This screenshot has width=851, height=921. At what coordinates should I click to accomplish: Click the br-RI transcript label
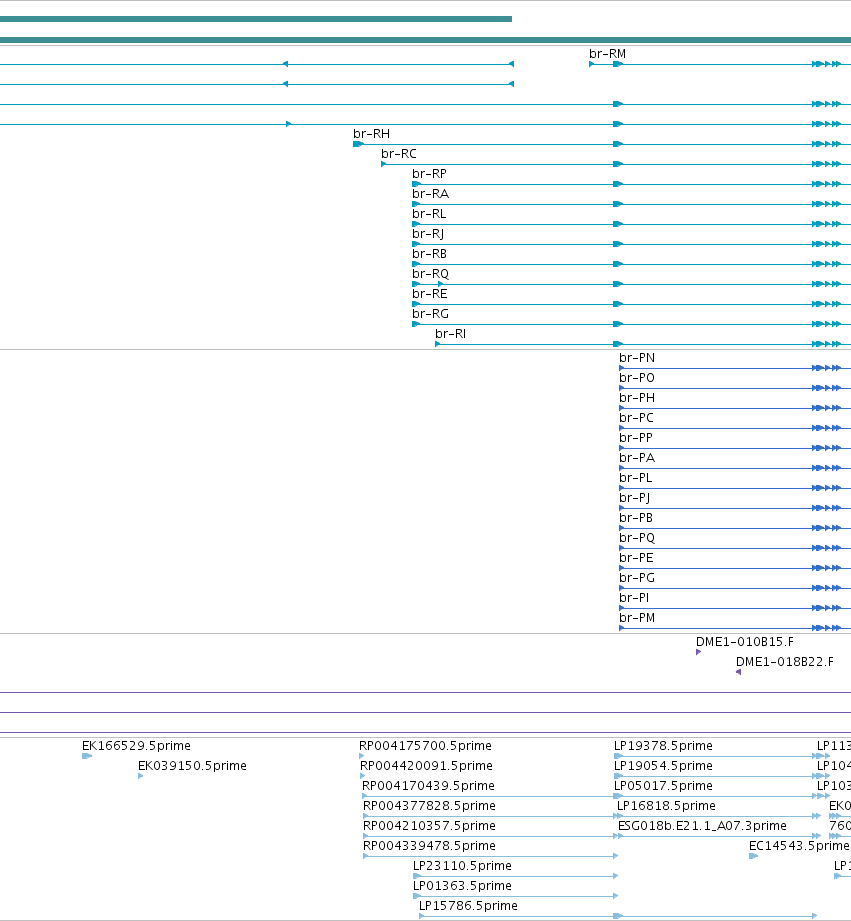tap(450, 333)
